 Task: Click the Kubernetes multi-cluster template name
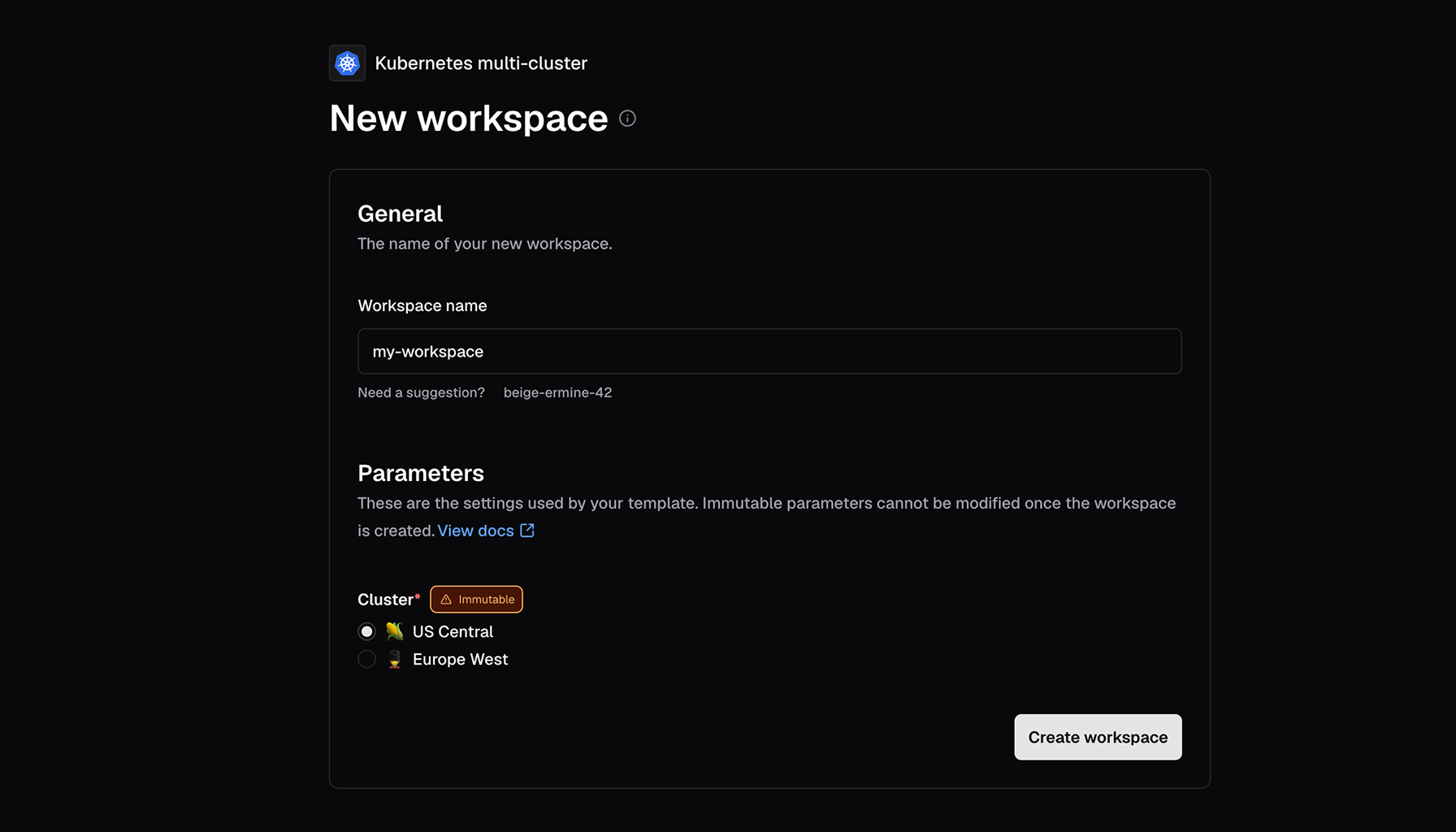[x=481, y=63]
